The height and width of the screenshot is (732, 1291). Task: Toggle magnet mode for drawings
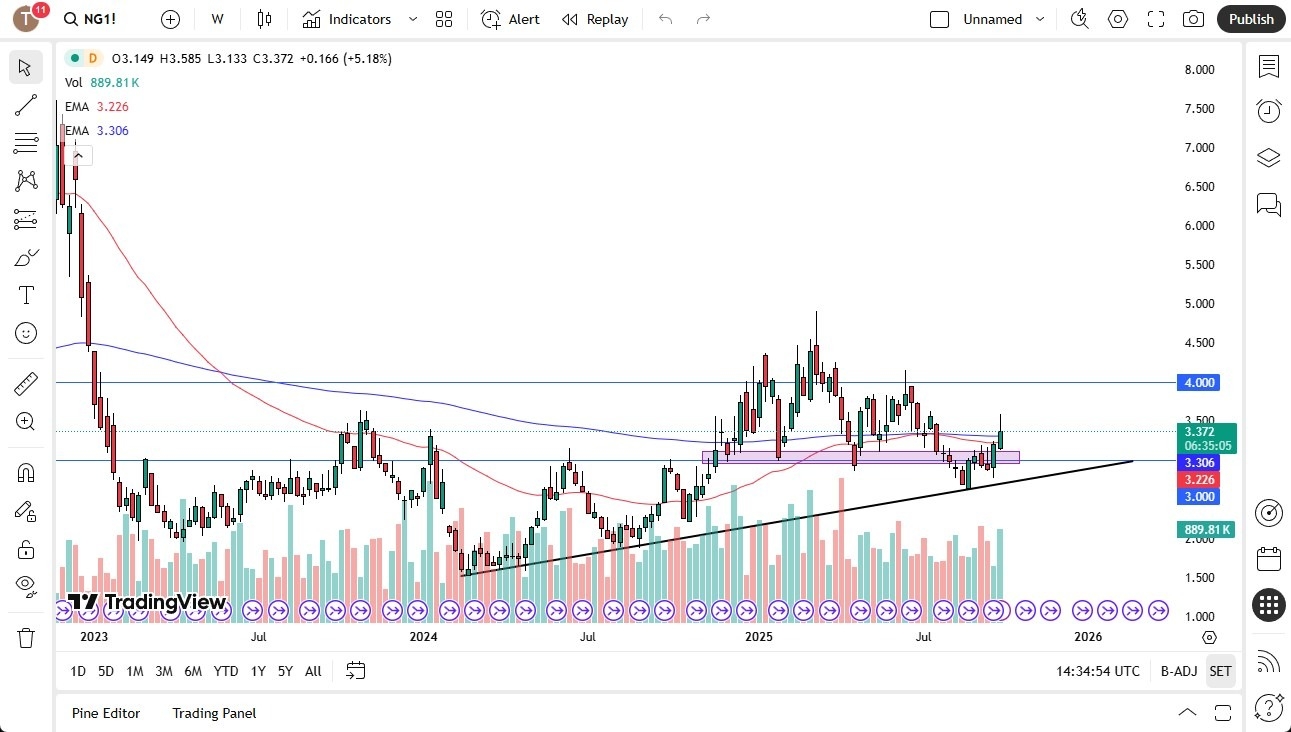(26, 472)
